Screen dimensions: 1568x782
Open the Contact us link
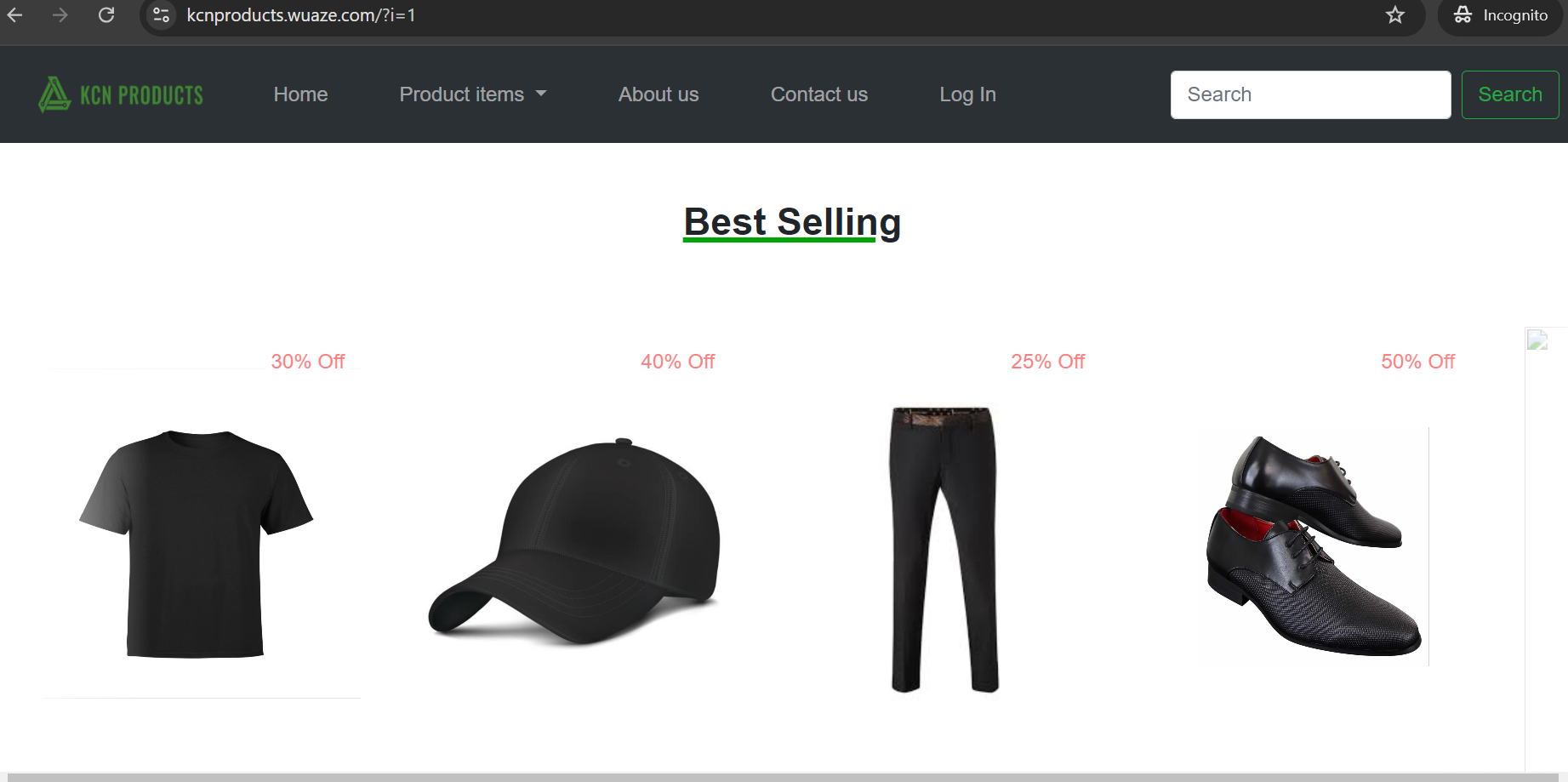click(x=819, y=94)
